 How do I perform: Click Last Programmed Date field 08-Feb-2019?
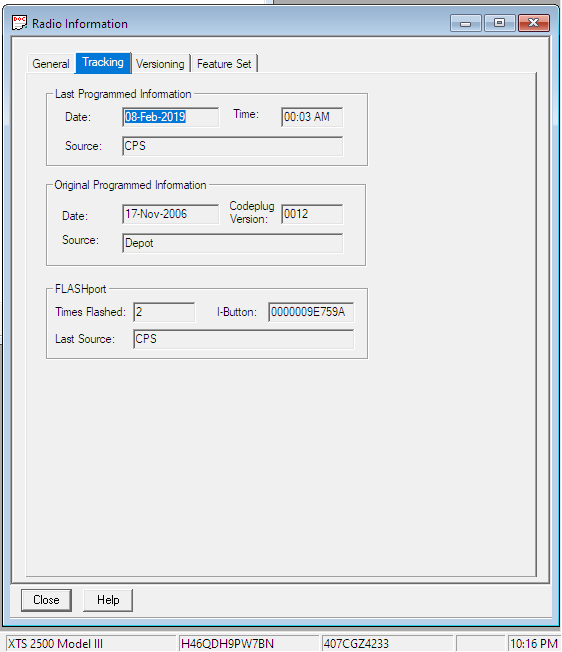(x=170, y=117)
